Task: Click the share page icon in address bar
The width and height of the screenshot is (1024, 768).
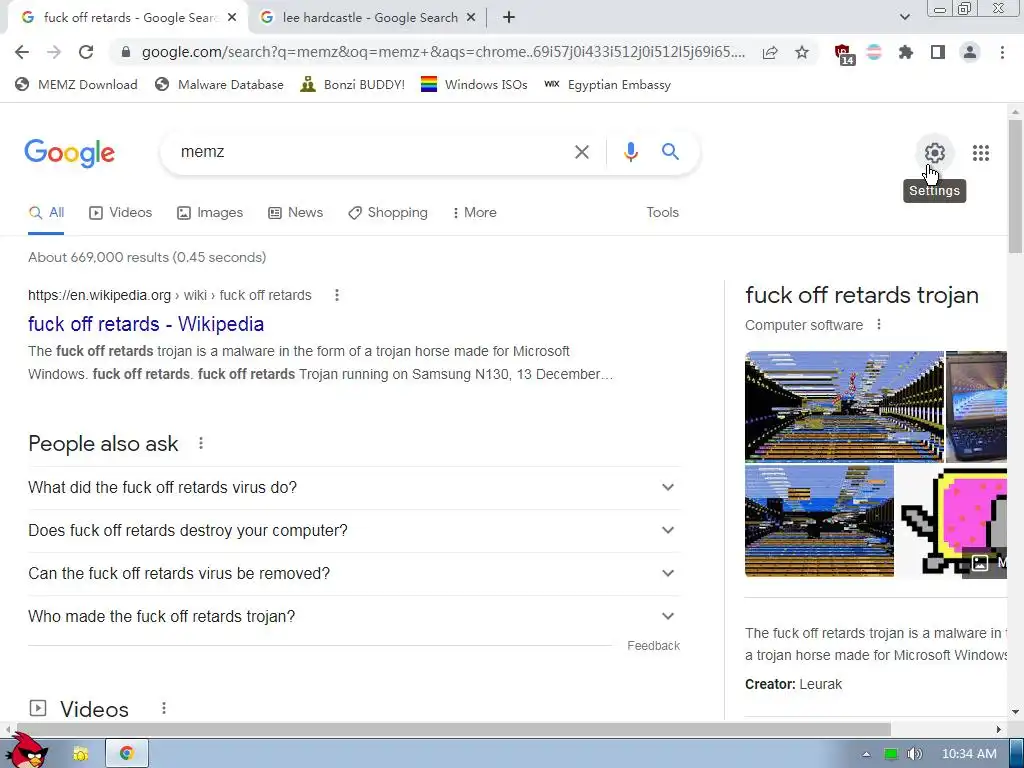Action: click(770, 52)
